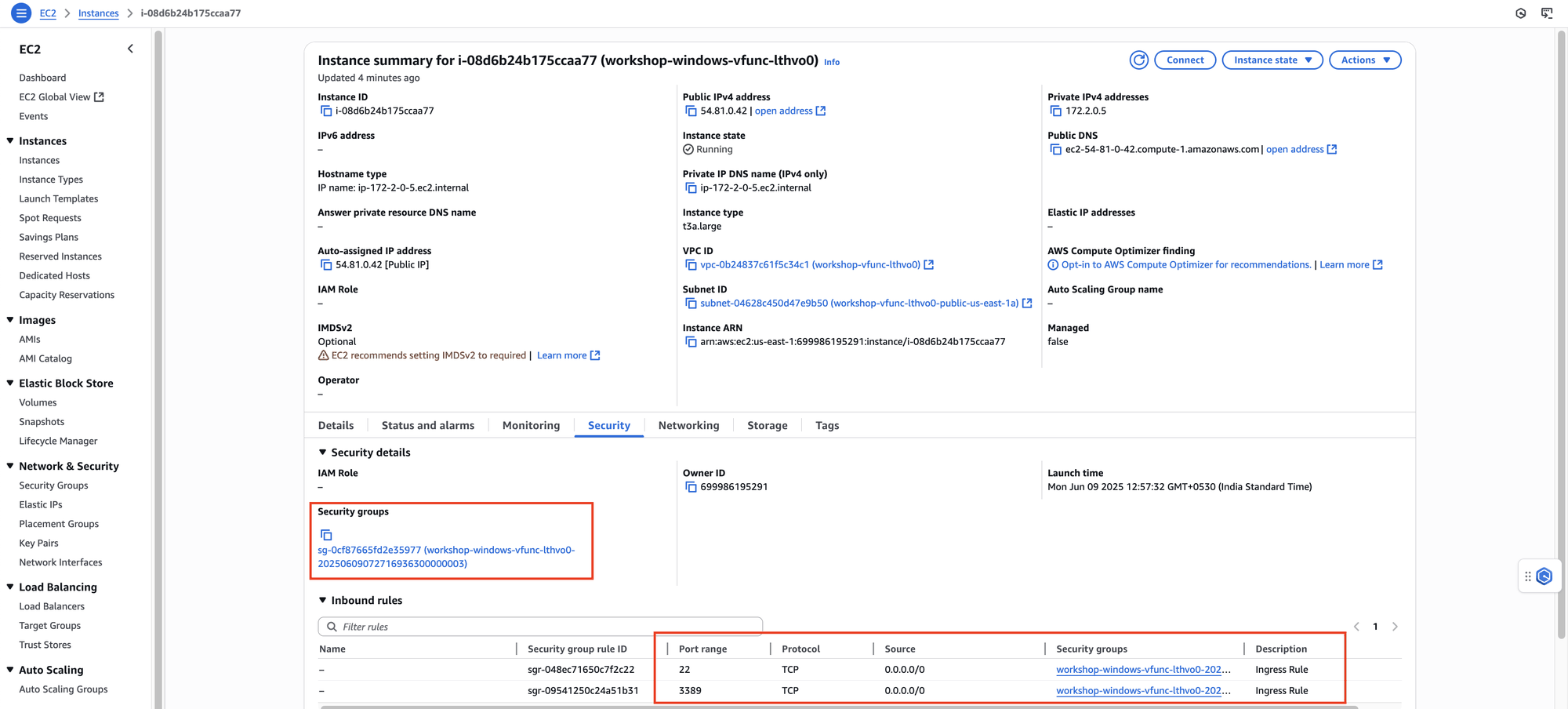Switch to the Storage tab
This screenshot has height=709, width=1568.
coord(767,425)
